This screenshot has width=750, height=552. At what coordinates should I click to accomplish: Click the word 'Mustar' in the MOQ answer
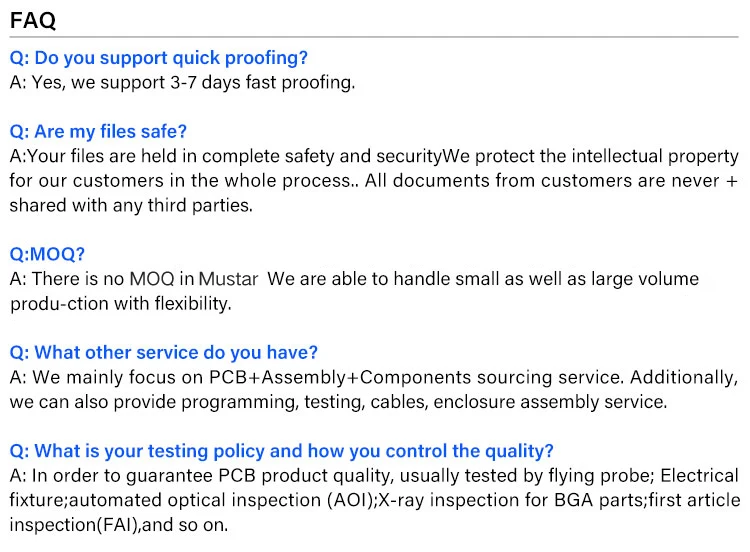click(x=229, y=279)
